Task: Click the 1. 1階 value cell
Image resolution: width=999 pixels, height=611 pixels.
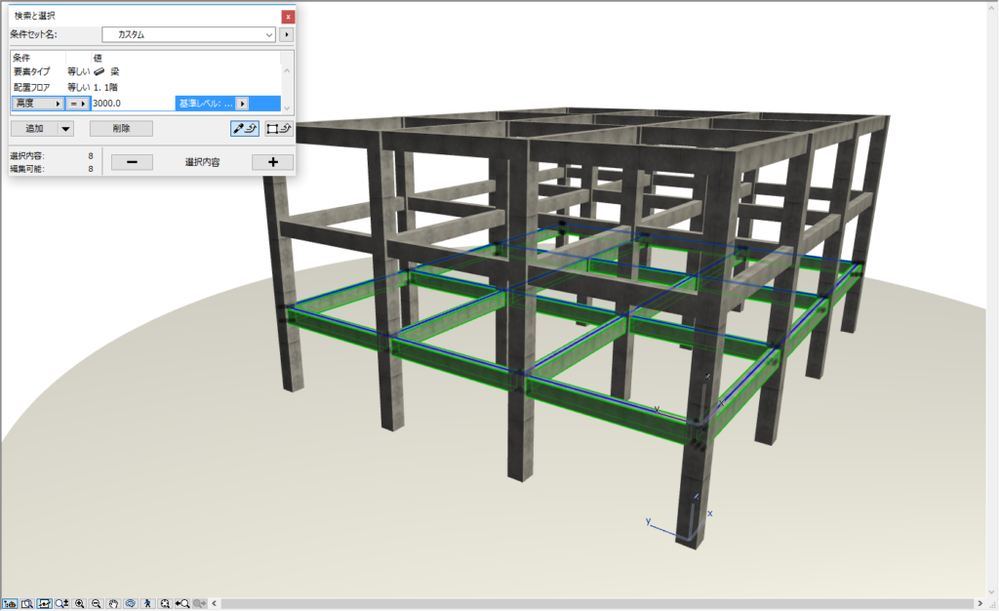Action: click(105, 87)
